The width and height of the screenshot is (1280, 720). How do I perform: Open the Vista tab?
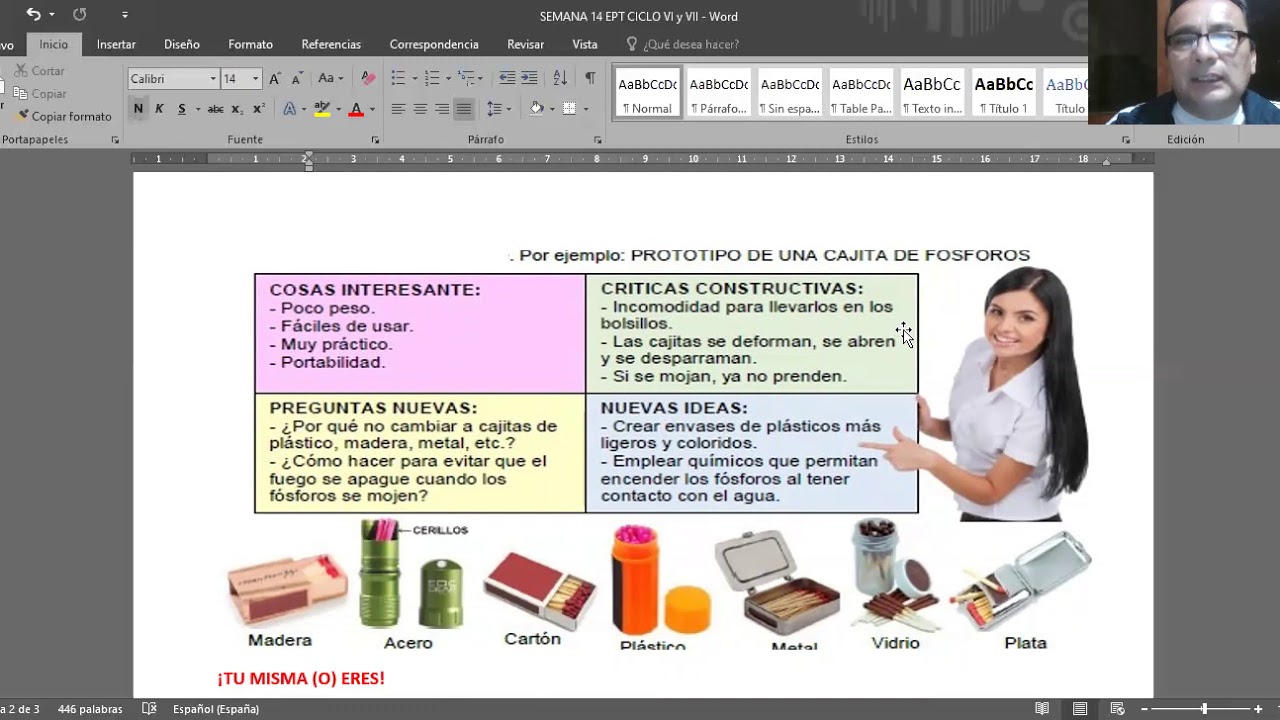tap(585, 44)
